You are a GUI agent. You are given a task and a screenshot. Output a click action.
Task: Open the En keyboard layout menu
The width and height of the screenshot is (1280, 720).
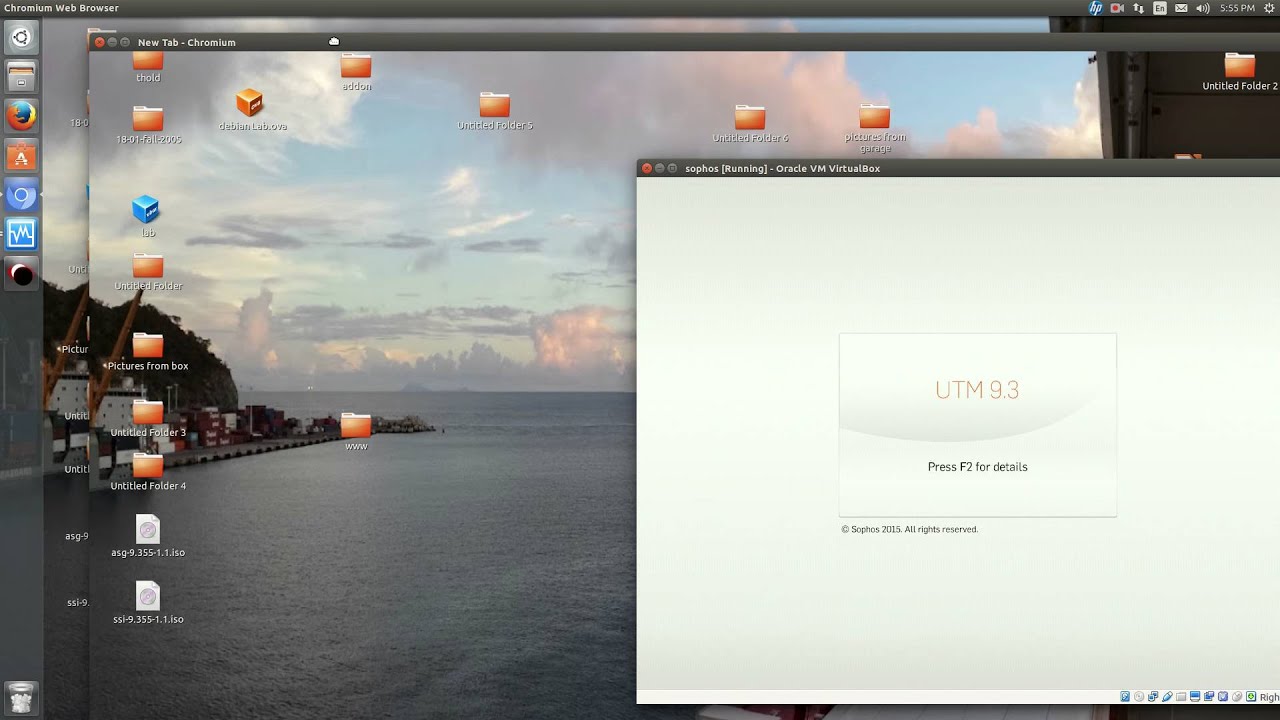pyautogui.click(x=1160, y=8)
